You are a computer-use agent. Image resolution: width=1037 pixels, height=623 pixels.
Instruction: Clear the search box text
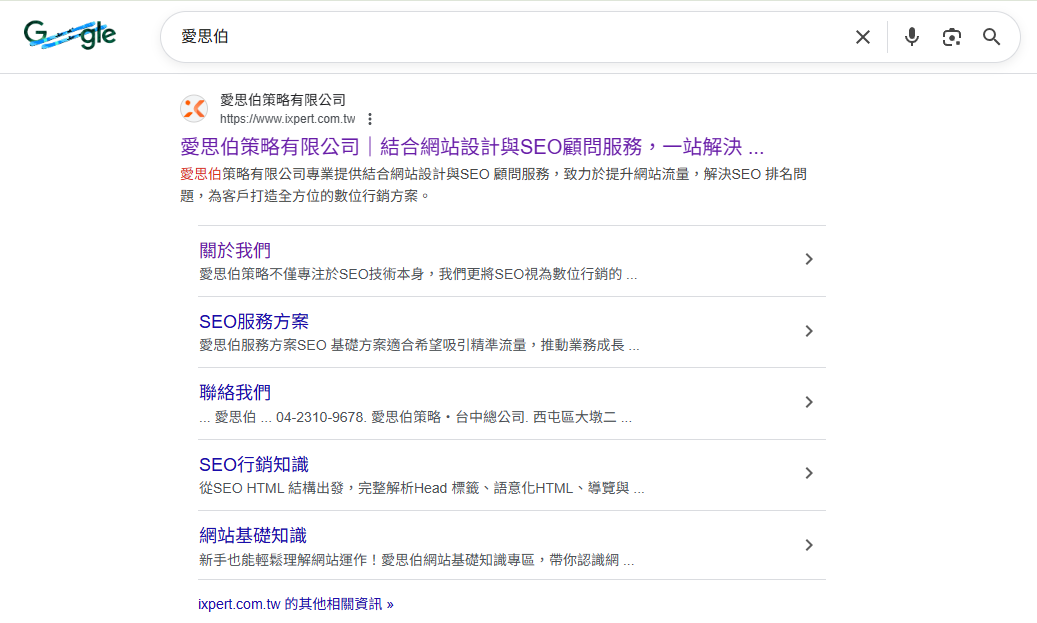click(862, 37)
